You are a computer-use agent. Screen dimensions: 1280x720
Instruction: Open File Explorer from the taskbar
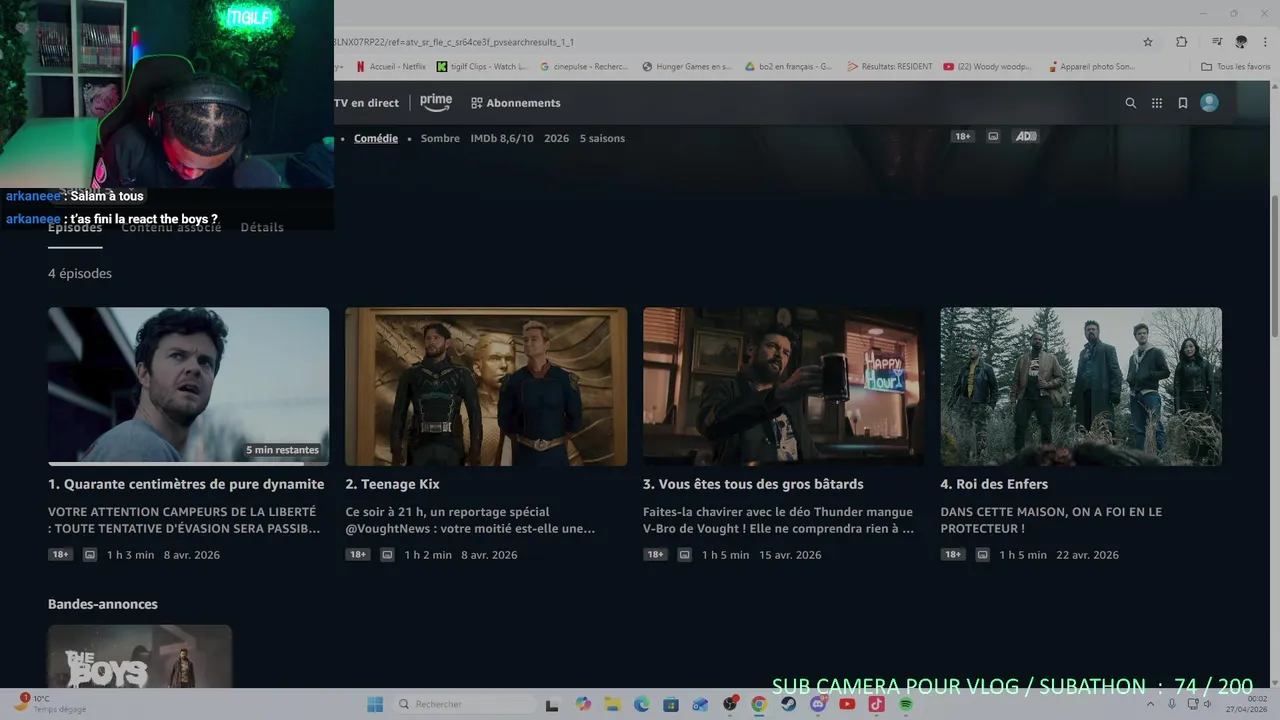click(x=613, y=704)
